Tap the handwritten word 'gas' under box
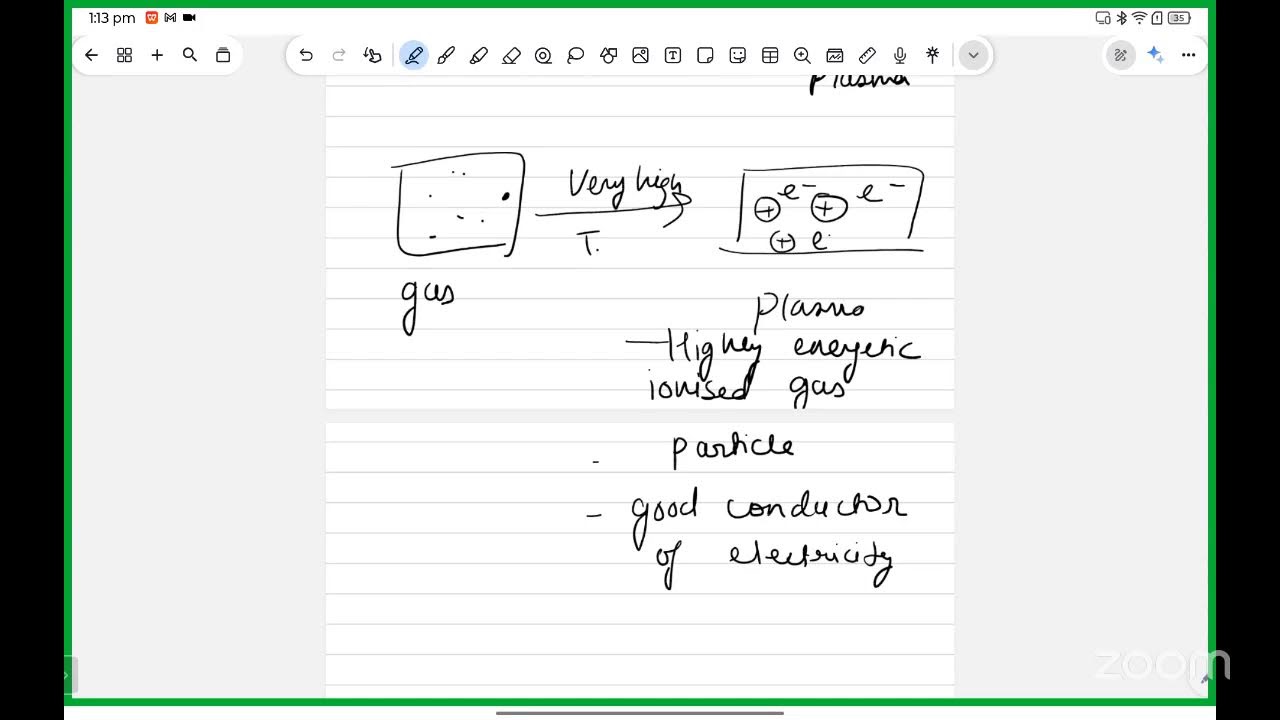 (428, 303)
